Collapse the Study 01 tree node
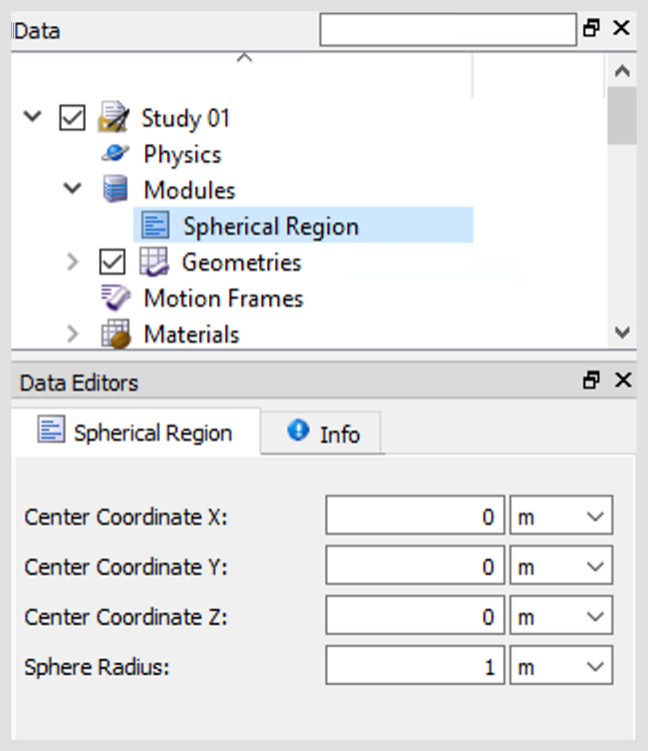The width and height of the screenshot is (648, 751). (x=33, y=116)
